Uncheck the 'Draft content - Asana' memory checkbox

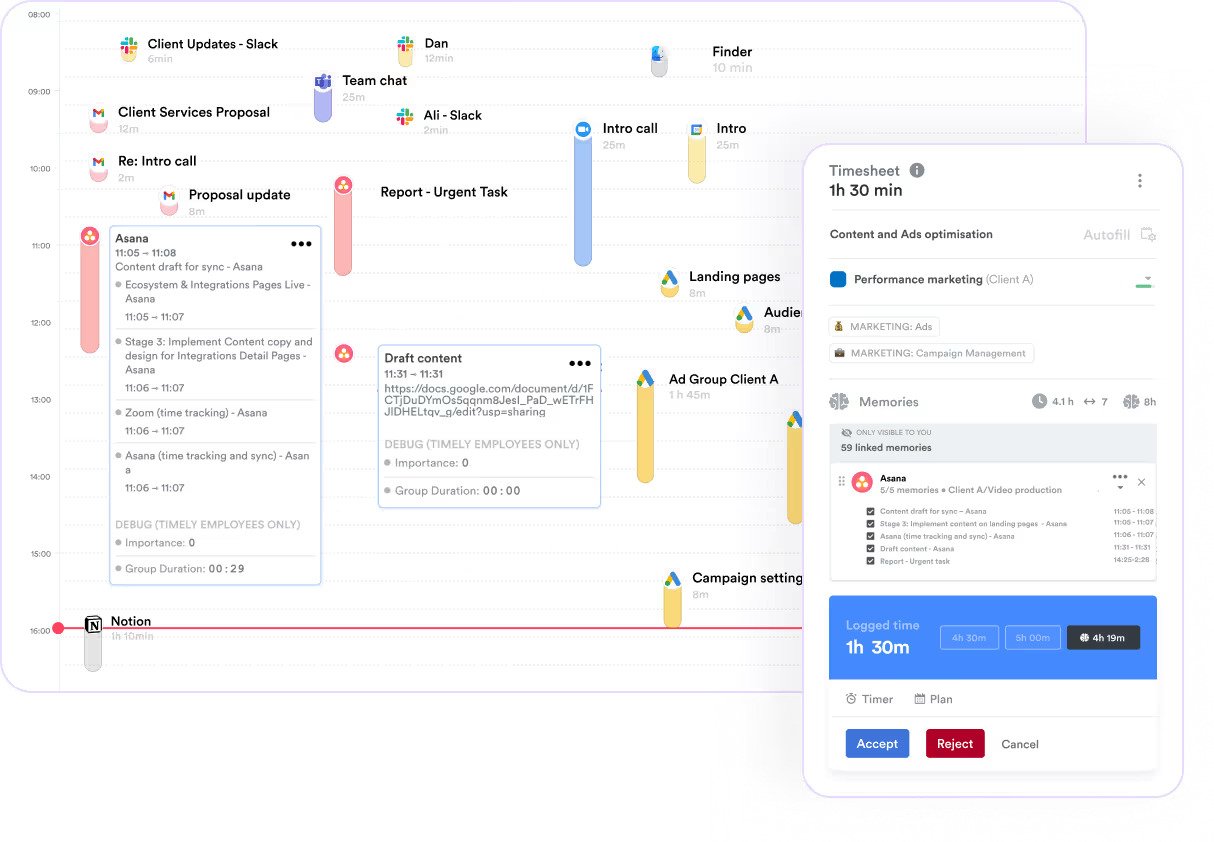[x=870, y=549]
